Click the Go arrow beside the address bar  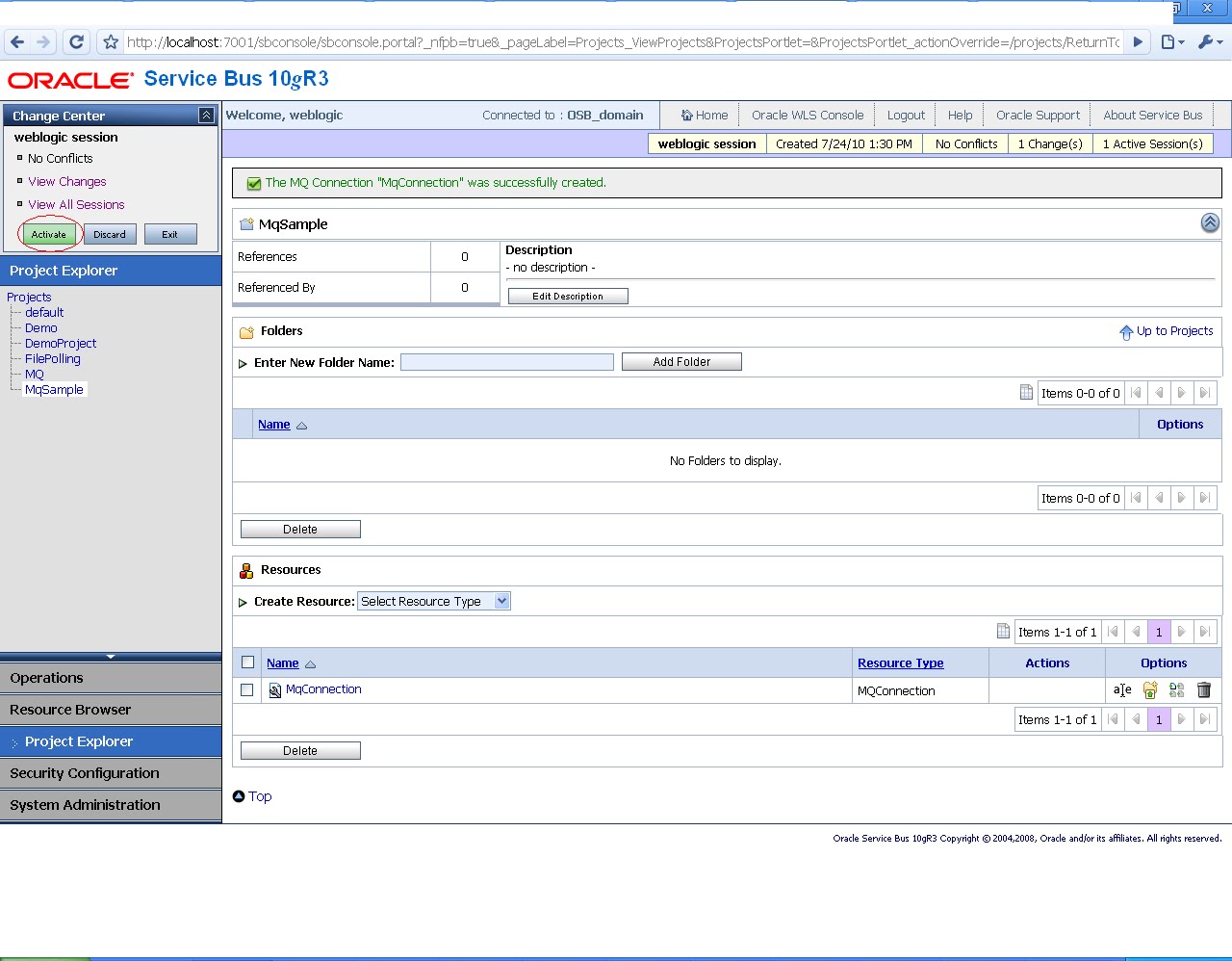1138,42
